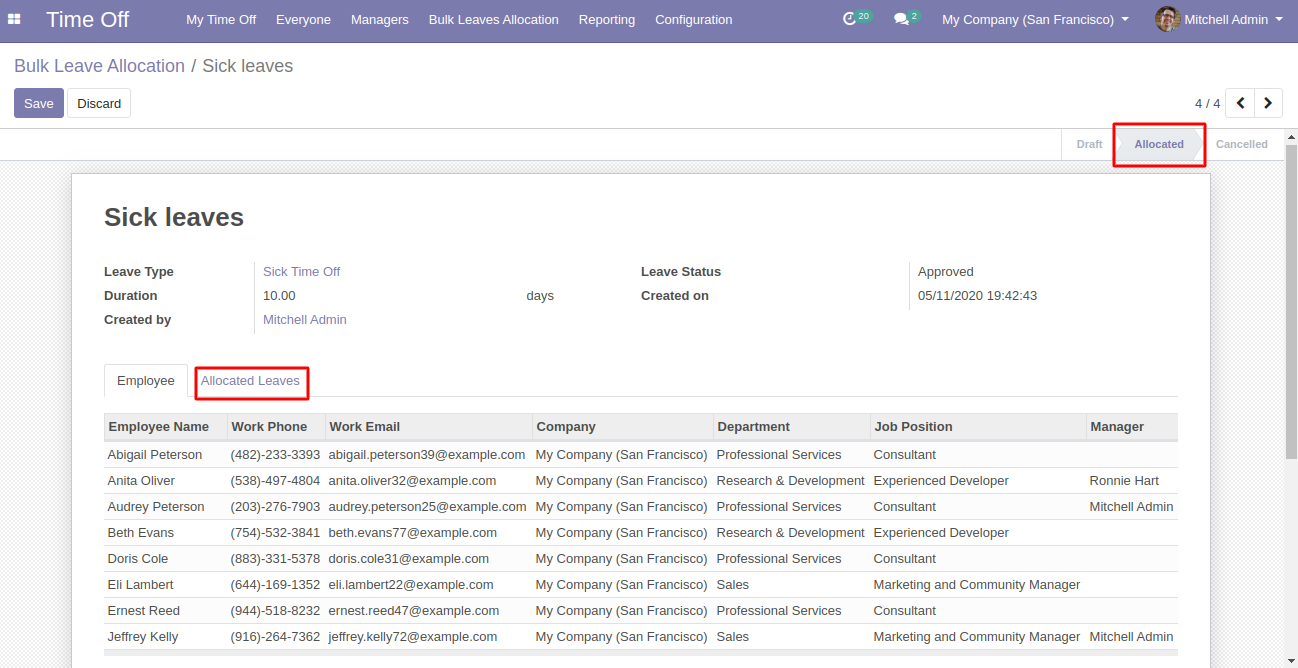Sort by Manager column header

tap(1132, 427)
